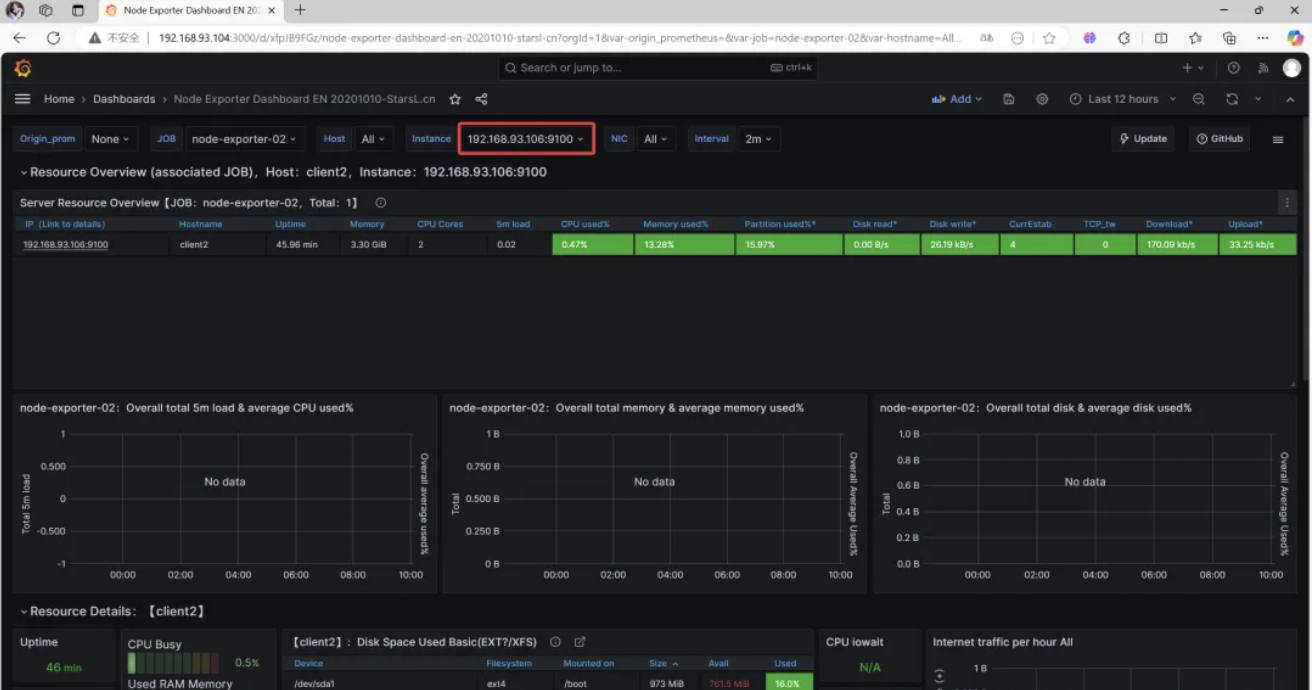1312x690 pixels.
Task: Click the 0.47% CPU used cell
Action: [x=593, y=244]
